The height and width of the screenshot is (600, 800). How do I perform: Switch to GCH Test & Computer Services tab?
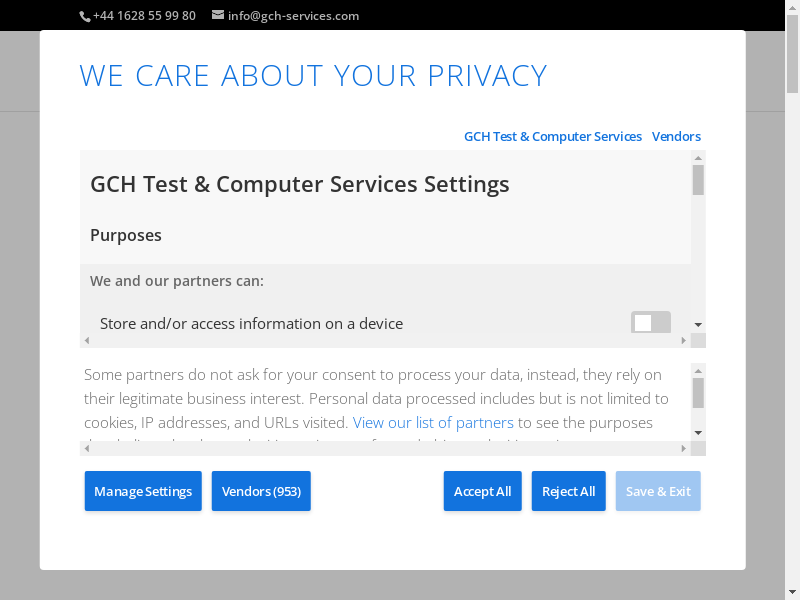tap(552, 136)
